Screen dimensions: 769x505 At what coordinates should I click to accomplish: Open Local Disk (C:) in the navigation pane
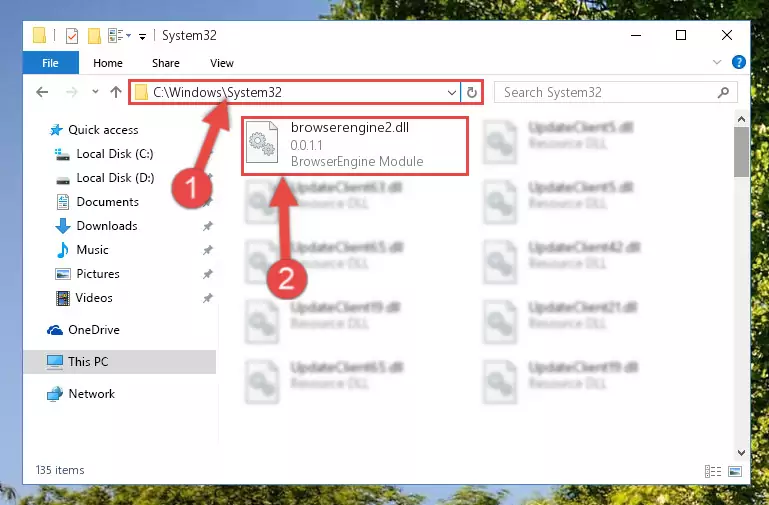(x=115, y=154)
